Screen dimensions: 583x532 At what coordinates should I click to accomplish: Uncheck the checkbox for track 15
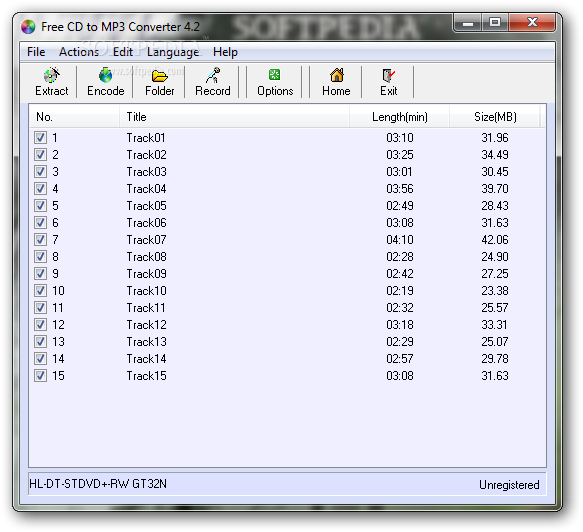[x=40, y=376]
